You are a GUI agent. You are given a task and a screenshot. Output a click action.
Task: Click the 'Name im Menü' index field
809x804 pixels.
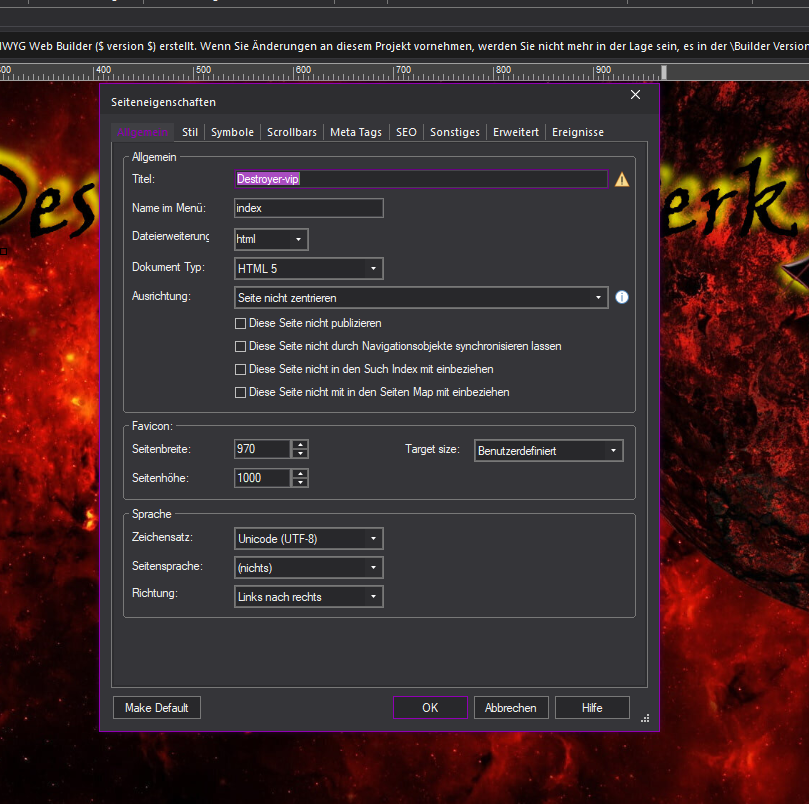(309, 208)
